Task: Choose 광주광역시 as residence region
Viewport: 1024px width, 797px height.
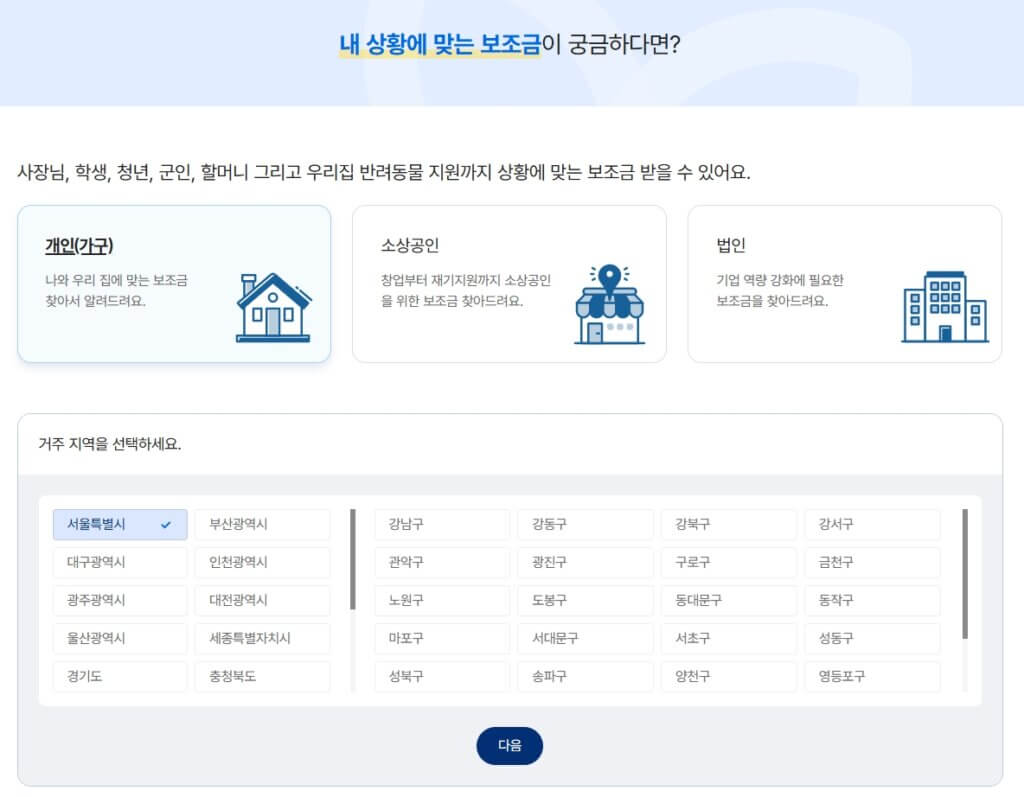Action: tap(119, 600)
